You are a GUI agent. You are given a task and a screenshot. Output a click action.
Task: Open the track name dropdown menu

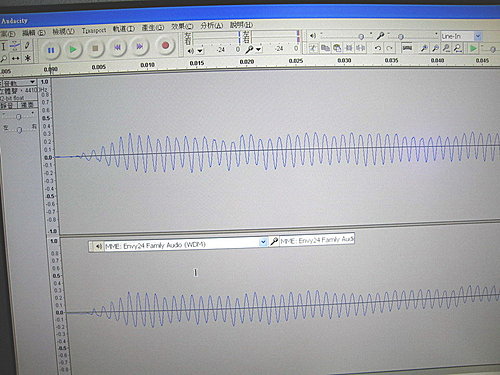click(x=18, y=82)
